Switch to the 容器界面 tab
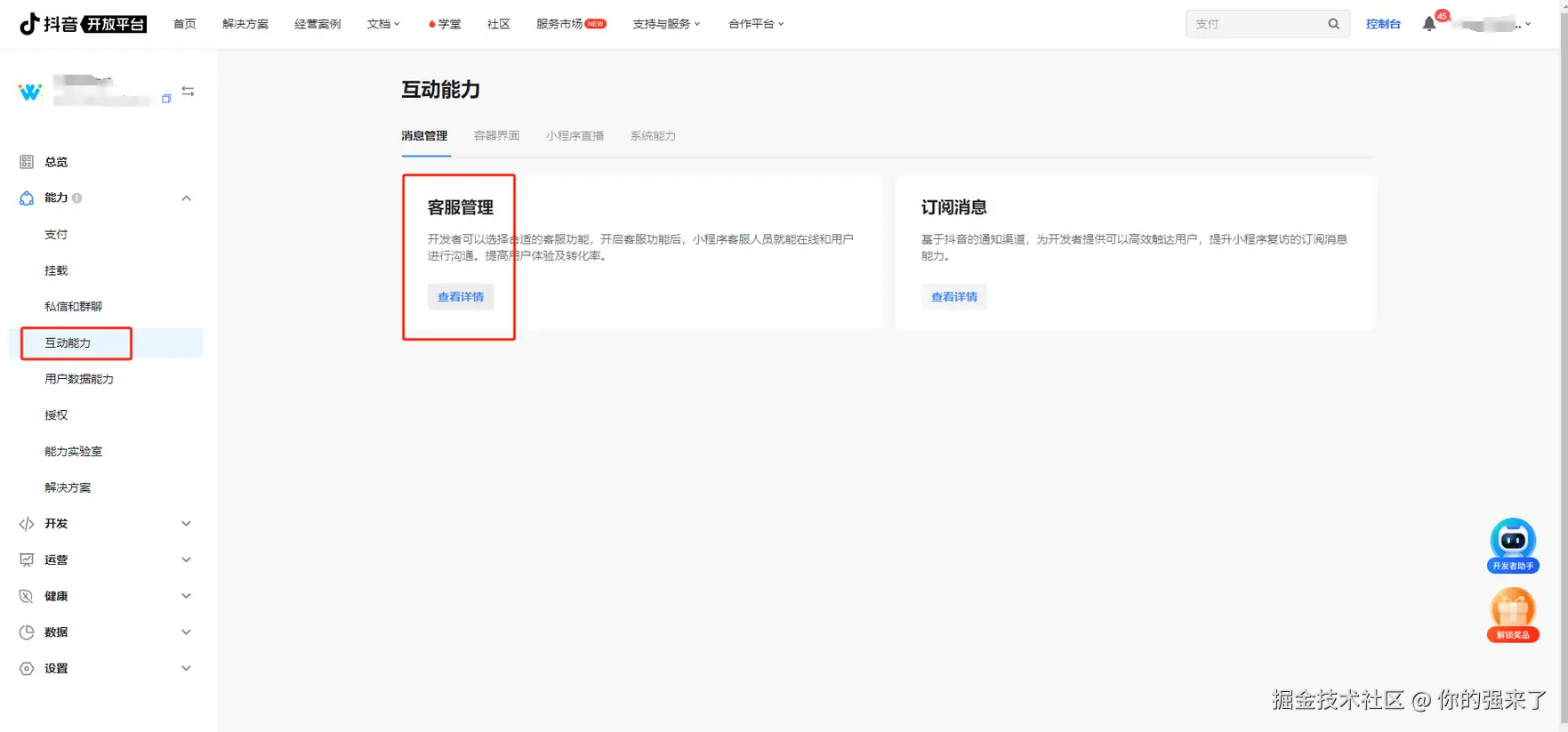This screenshot has height=732, width=1568. pyautogui.click(x=496, y=136)
